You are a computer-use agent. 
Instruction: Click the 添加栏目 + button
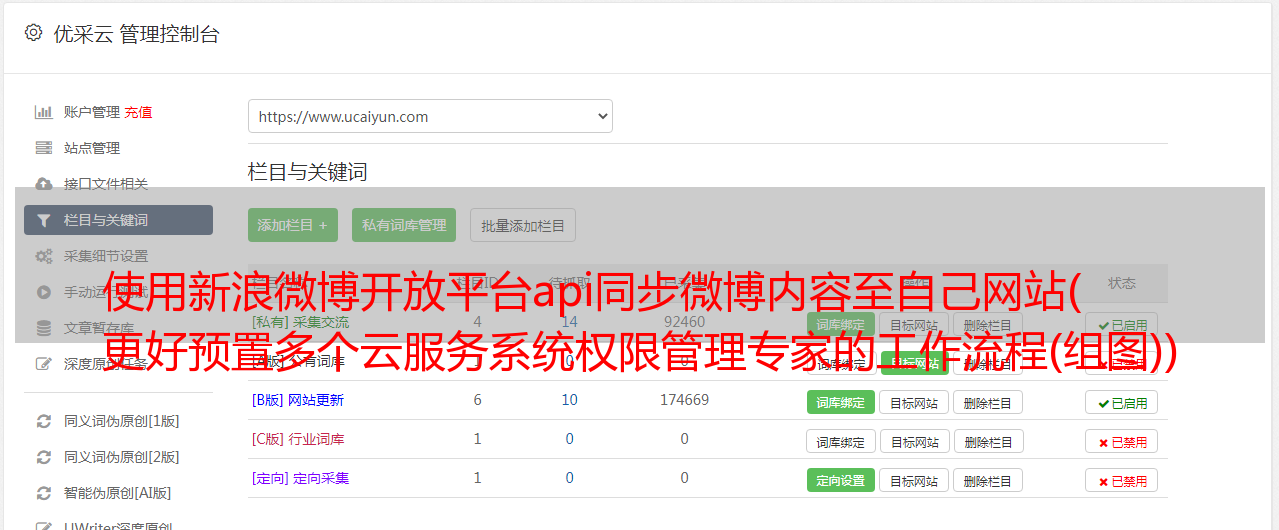[293, 225]
